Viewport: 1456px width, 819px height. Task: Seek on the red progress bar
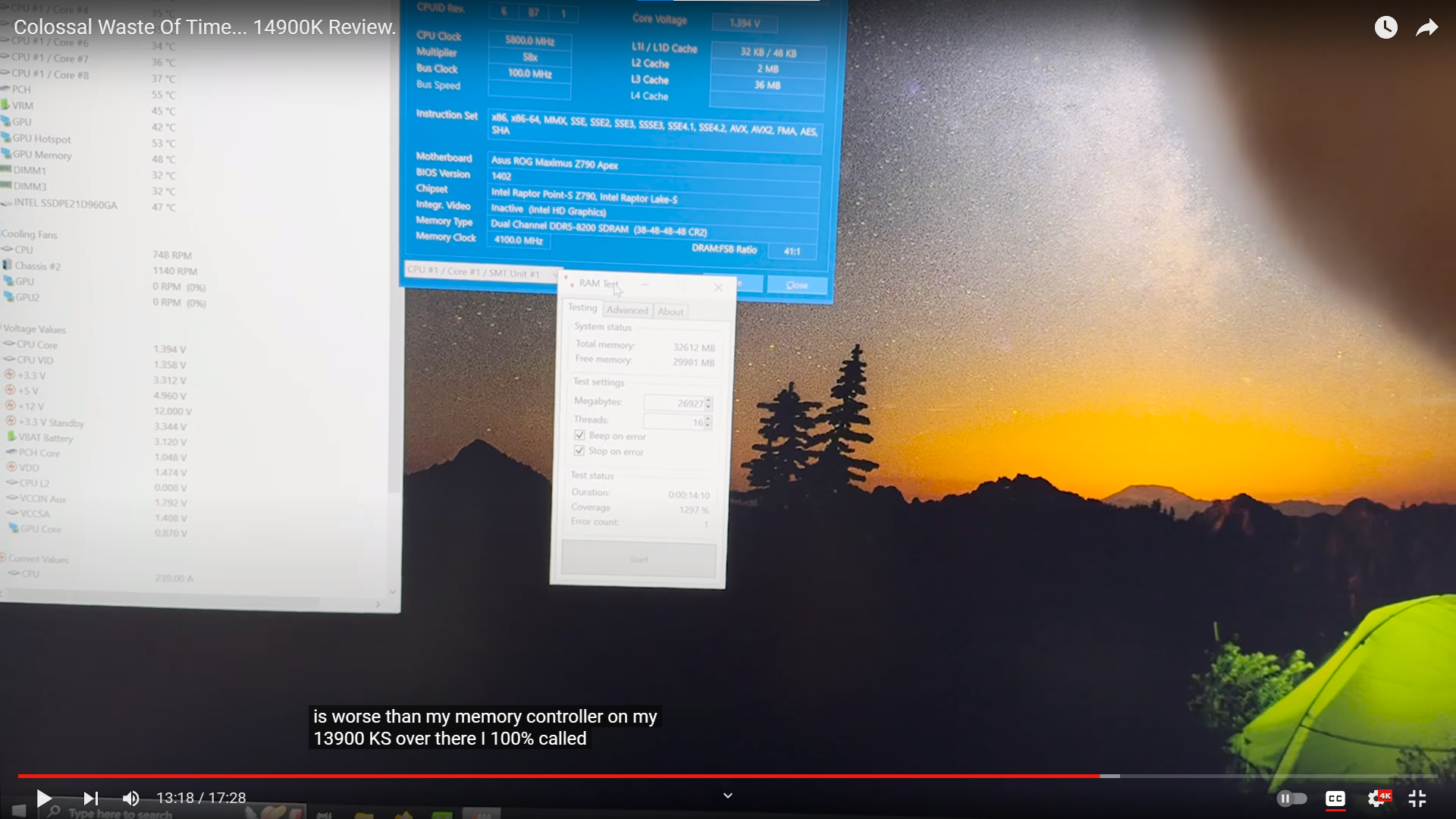531,776
